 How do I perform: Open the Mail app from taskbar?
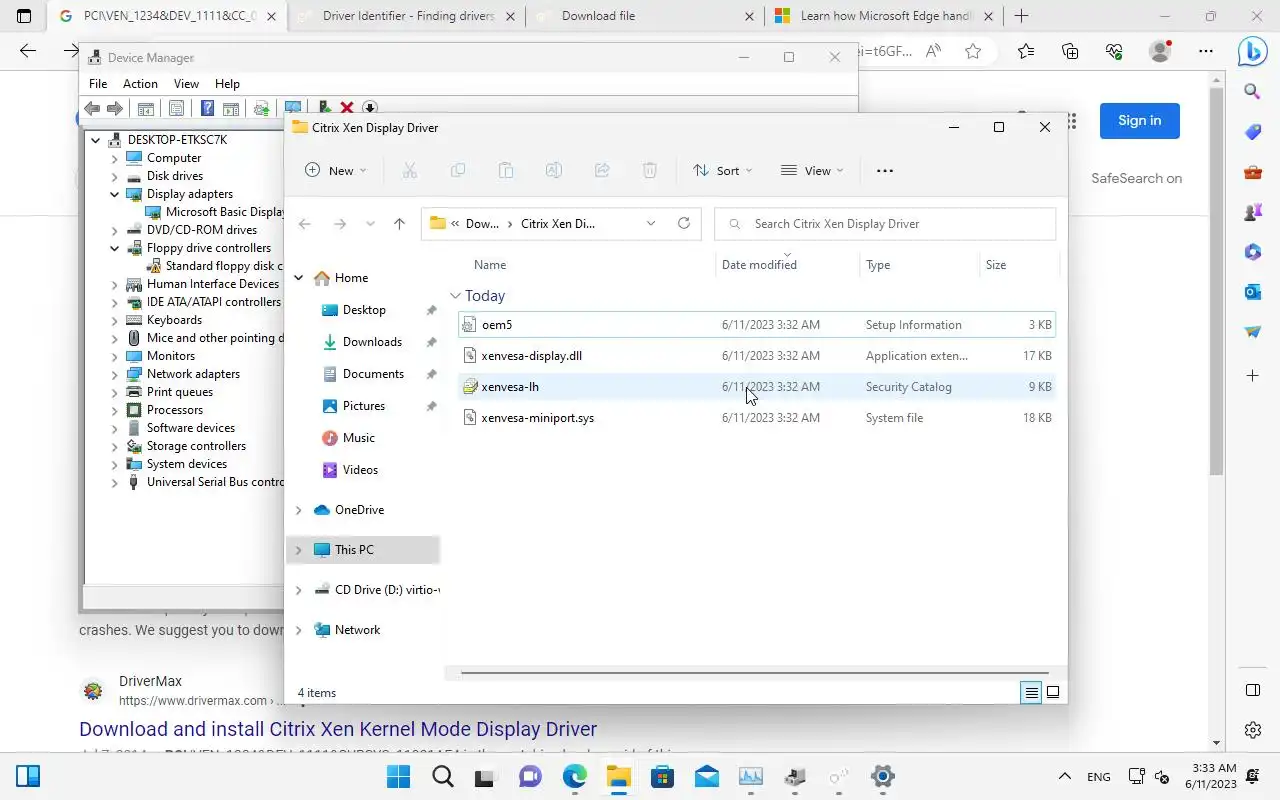click(x=706, y=776)
